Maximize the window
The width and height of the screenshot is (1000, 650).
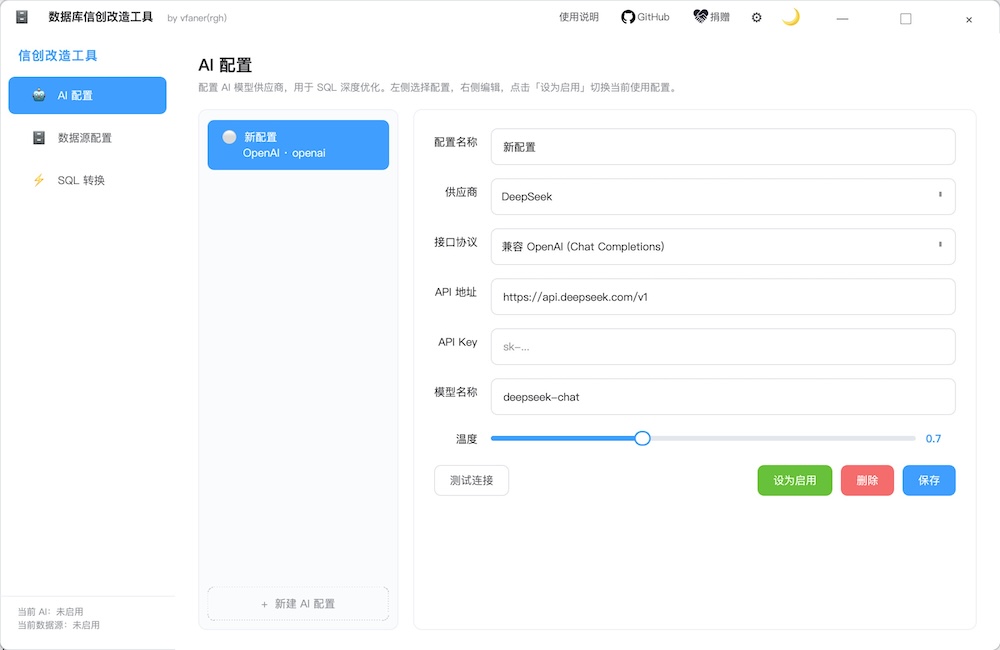click(x=906, y=19)
